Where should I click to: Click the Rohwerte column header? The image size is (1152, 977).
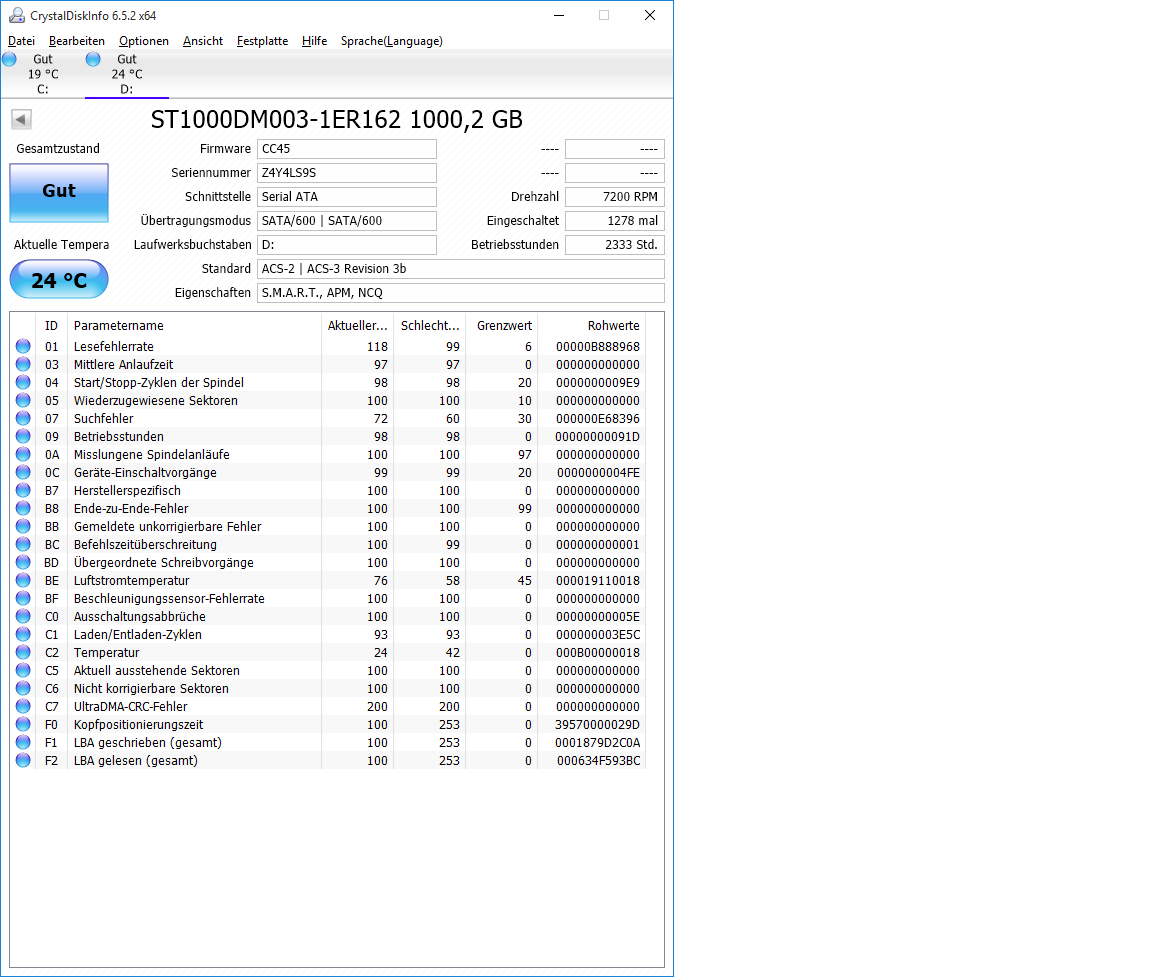coord(591,325)
